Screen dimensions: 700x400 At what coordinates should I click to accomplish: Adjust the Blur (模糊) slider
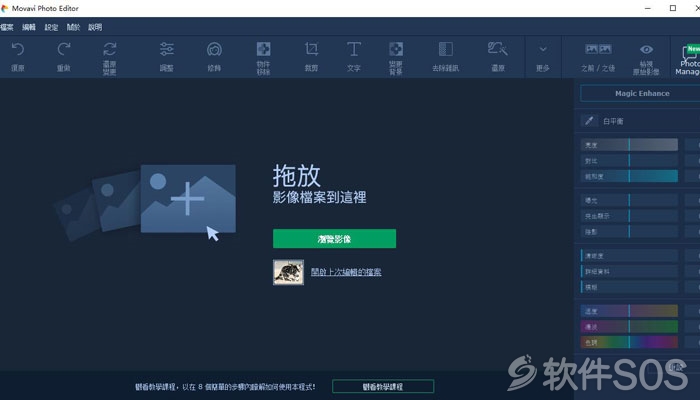coord(629,287)
